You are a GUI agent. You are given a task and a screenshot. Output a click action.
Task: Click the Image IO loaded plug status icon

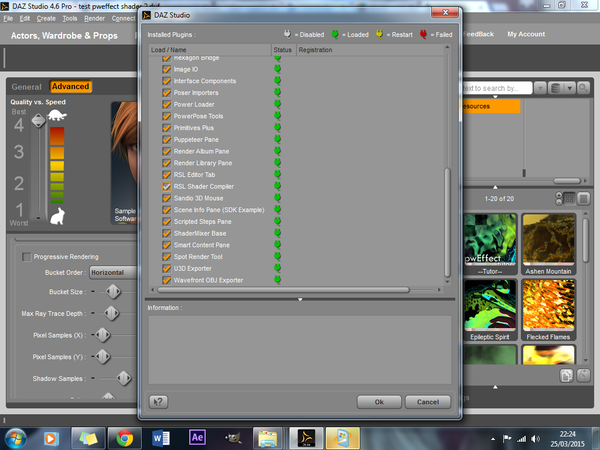(277, 69)
